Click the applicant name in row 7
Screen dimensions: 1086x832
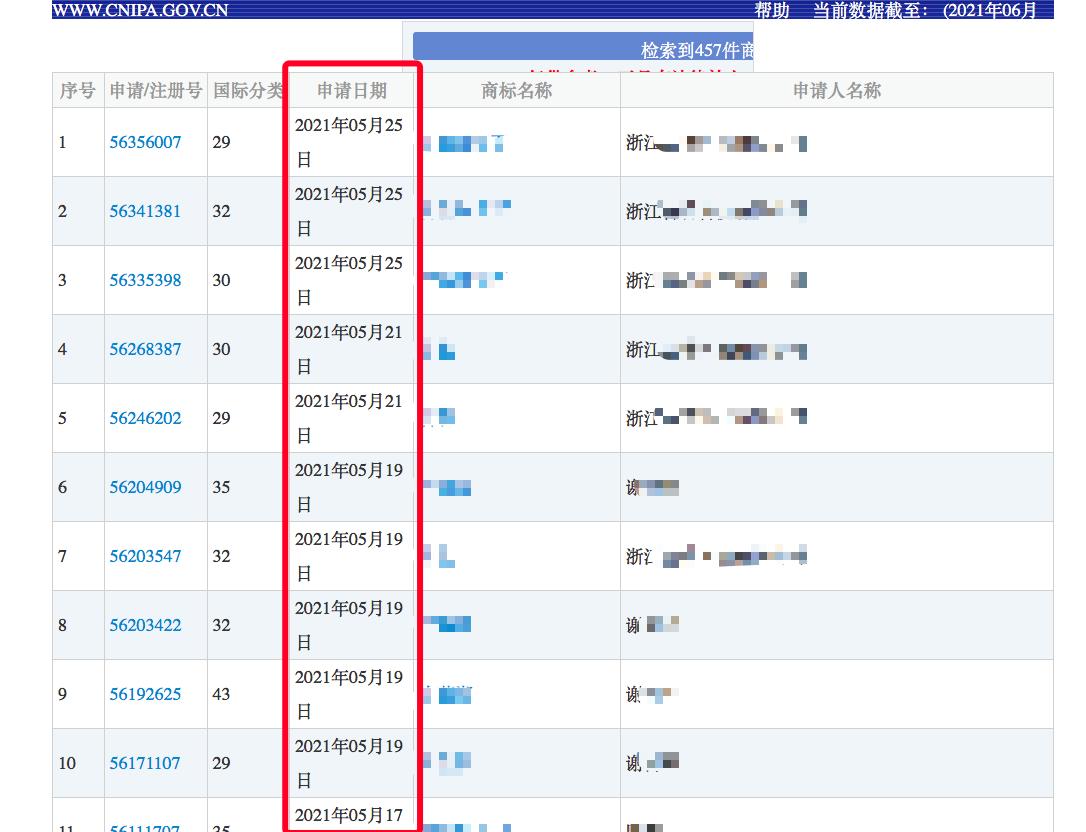coord(716,556)
